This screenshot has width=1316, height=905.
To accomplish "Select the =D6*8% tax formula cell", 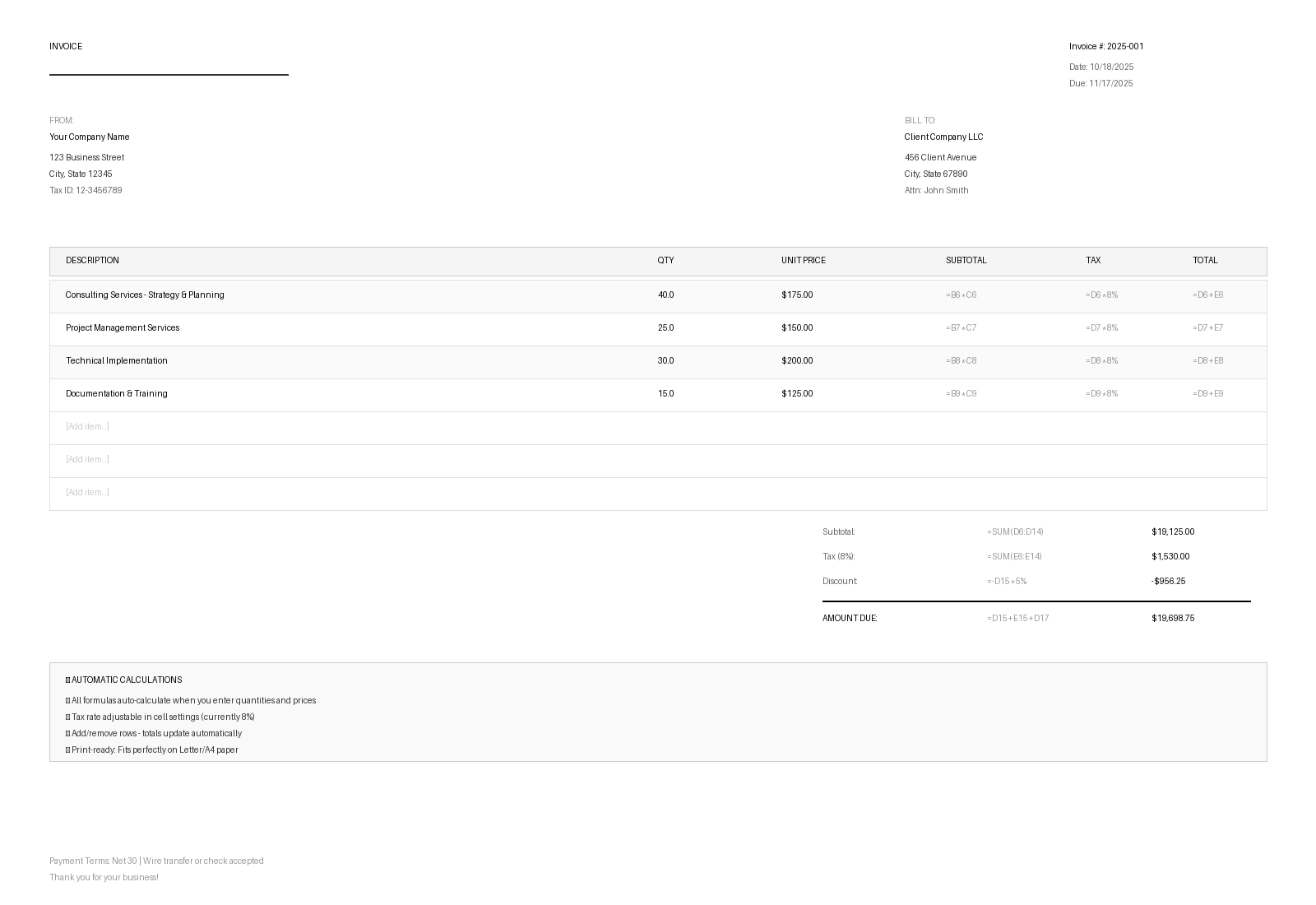I will [x=1101, y=295].
